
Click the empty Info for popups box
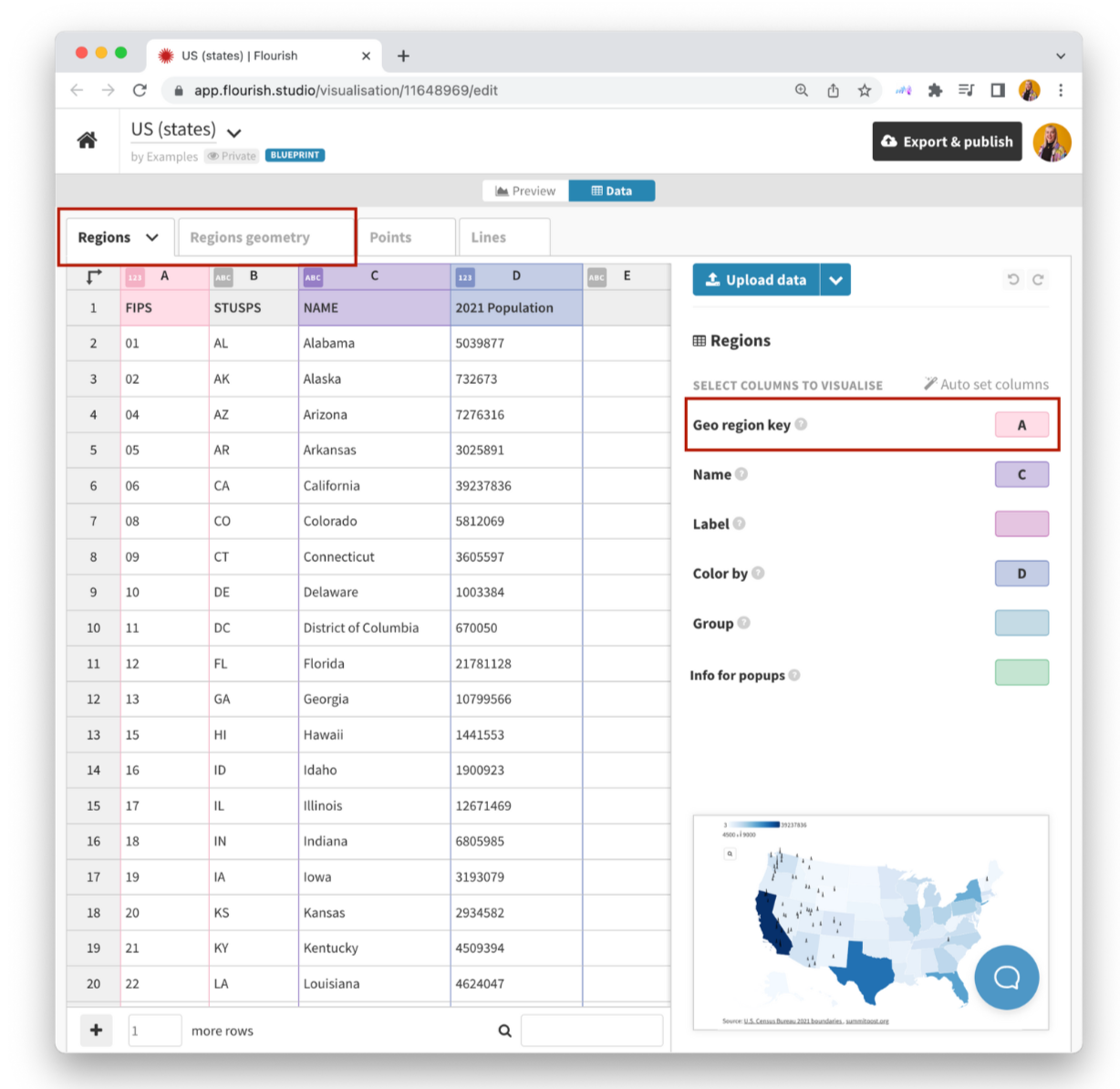click(1021, 672)
